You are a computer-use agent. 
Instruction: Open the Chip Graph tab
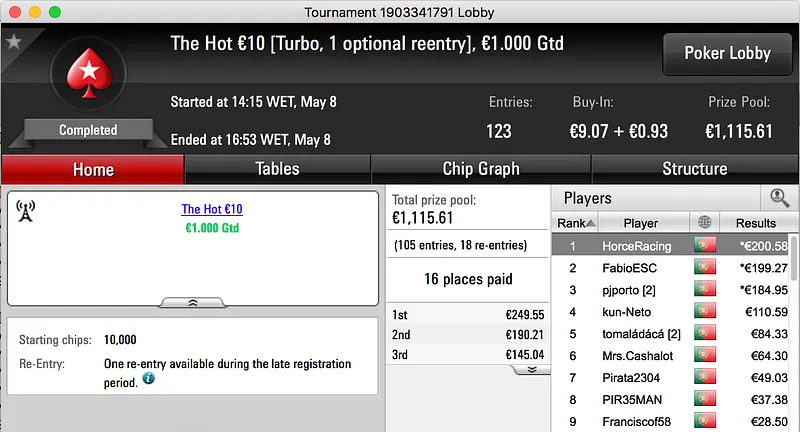[481, 169]
